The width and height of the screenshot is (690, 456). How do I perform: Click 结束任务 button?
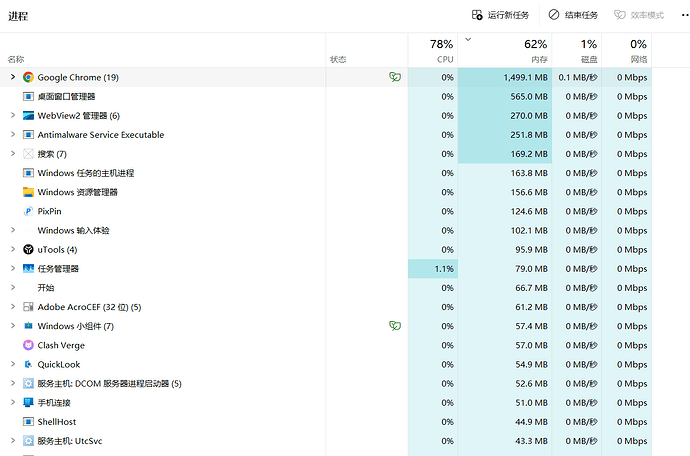(x=573, y=16)
